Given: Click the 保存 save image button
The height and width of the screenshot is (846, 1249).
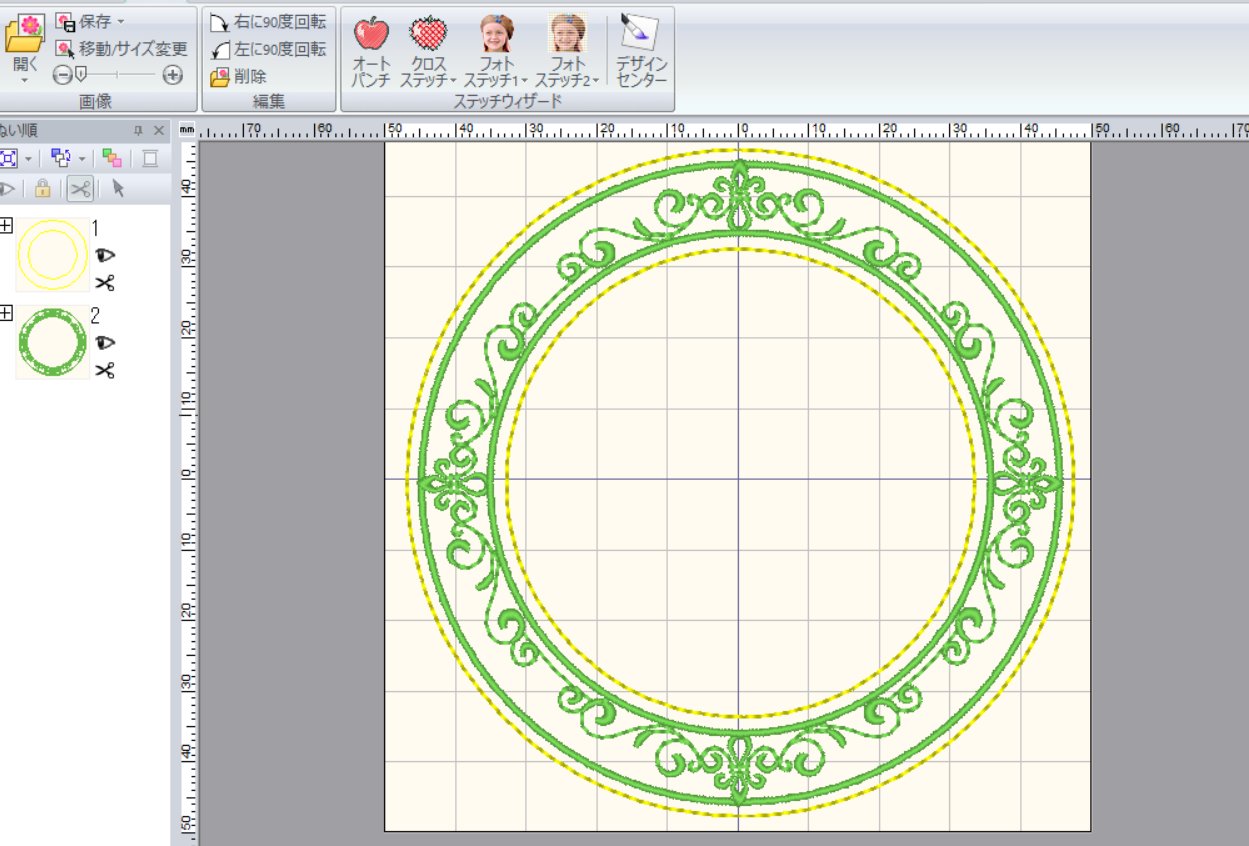Looking at the screenshot, I should 85,21.
